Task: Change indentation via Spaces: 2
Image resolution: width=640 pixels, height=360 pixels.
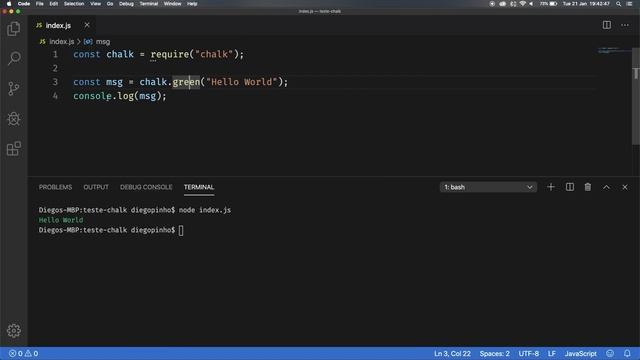Action: (495, 353)
